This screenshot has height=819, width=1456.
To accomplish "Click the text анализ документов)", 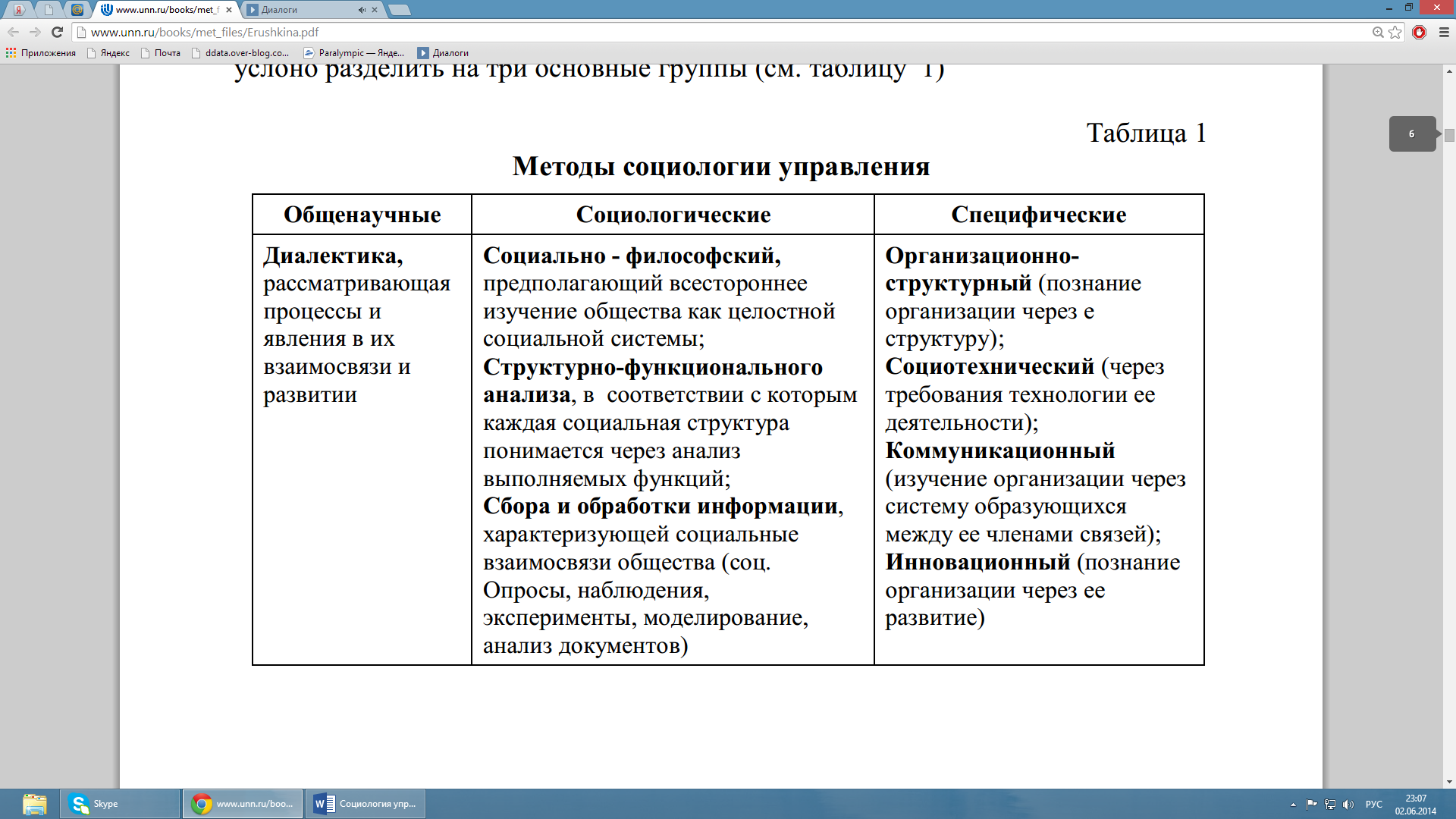I will [x=585, y=645].
